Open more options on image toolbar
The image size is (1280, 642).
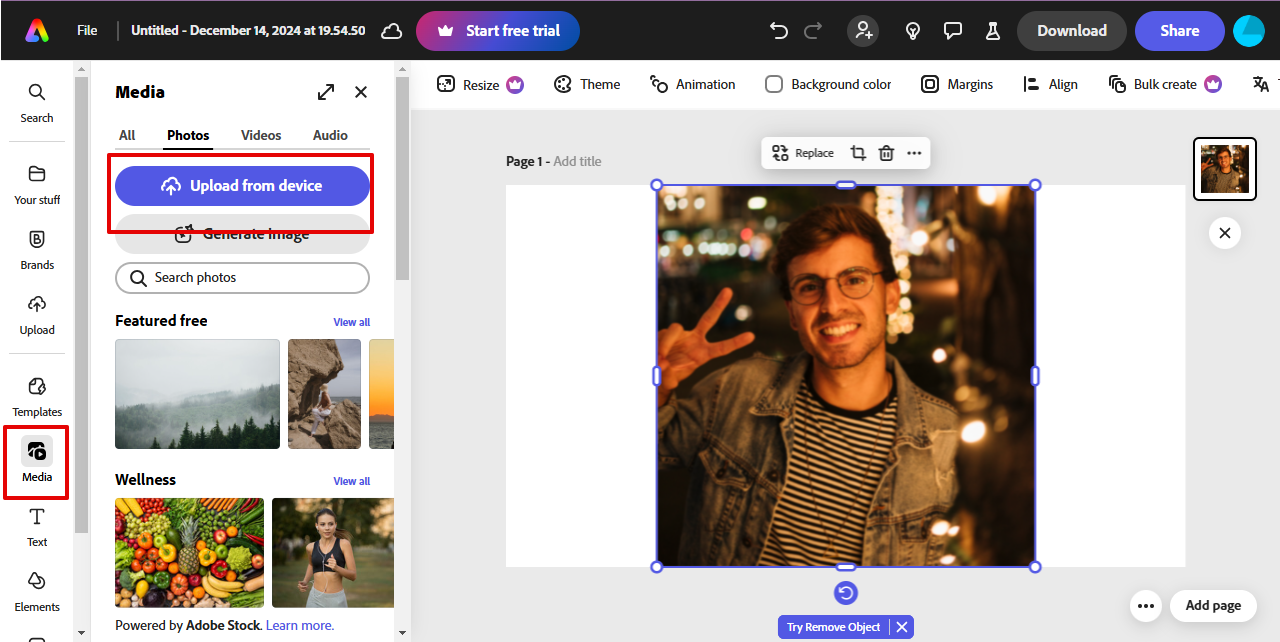914,153
